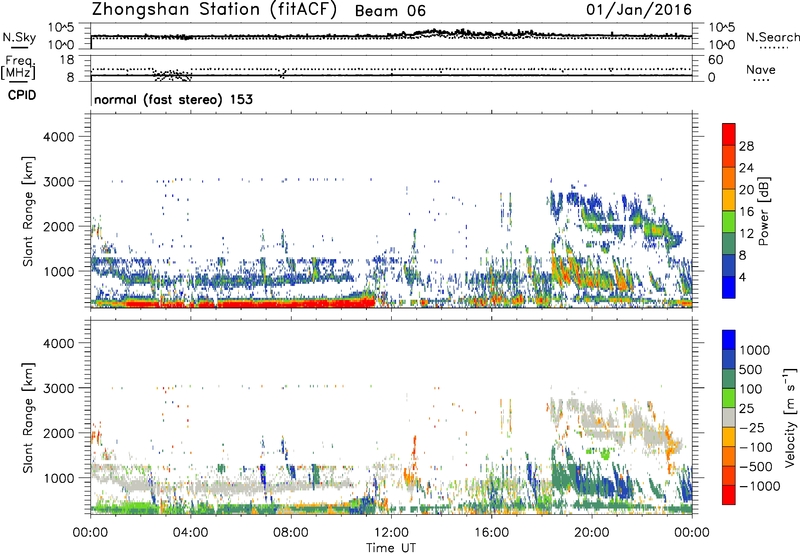Screen dimensions: 800x554
Task: Click the "12" Power colorbar label
Action: tap(746, 234)
